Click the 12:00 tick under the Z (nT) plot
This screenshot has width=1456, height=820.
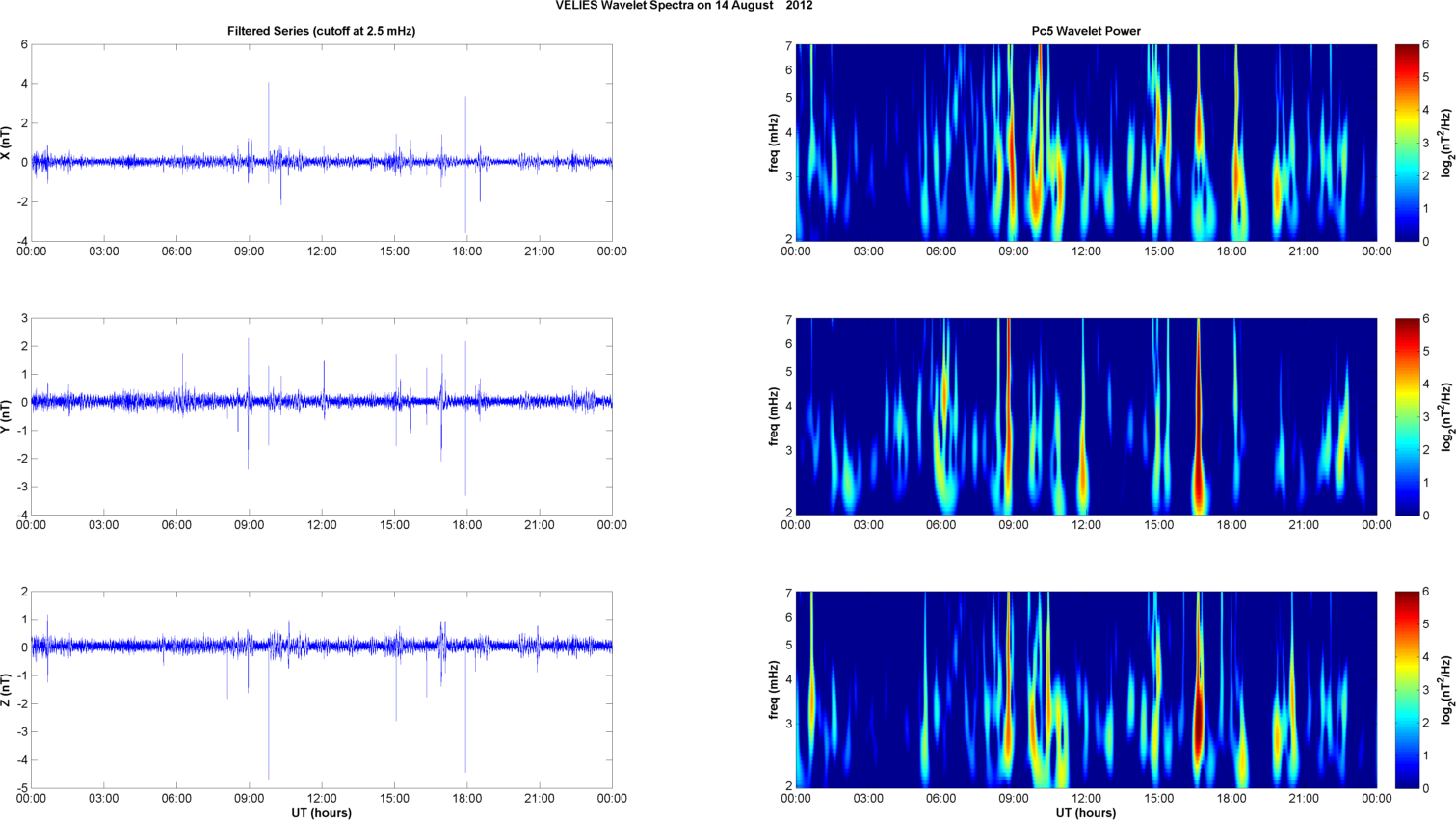[322, 799]
